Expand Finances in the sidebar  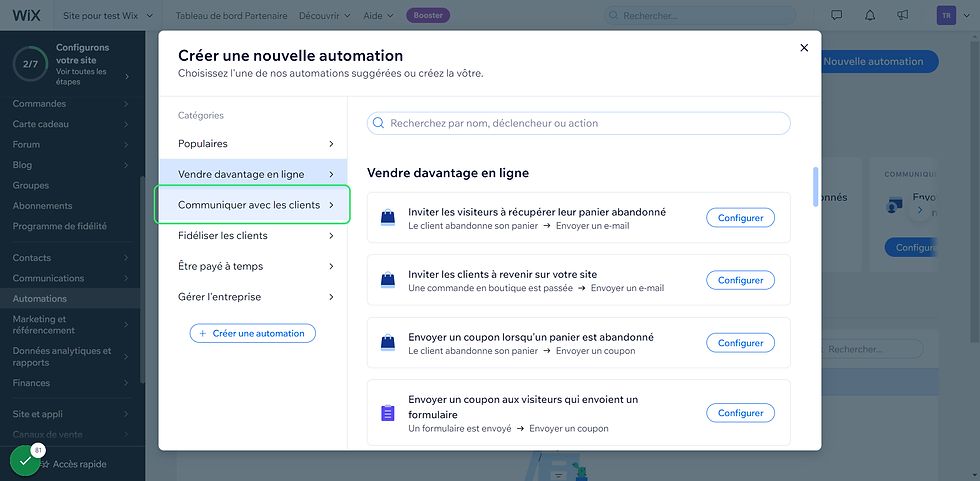[x=71, y=383]
